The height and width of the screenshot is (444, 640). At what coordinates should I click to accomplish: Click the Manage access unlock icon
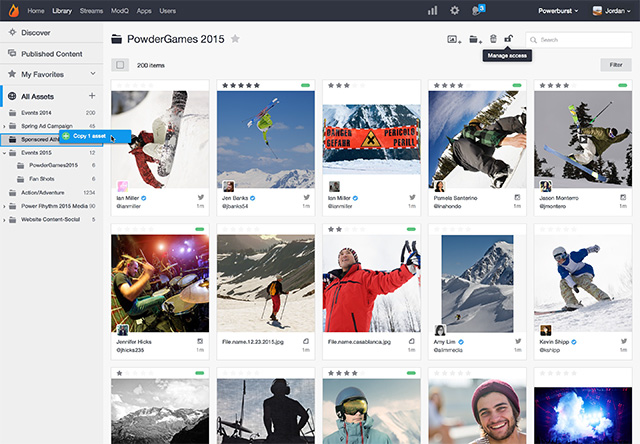click(x=509, y=39)
